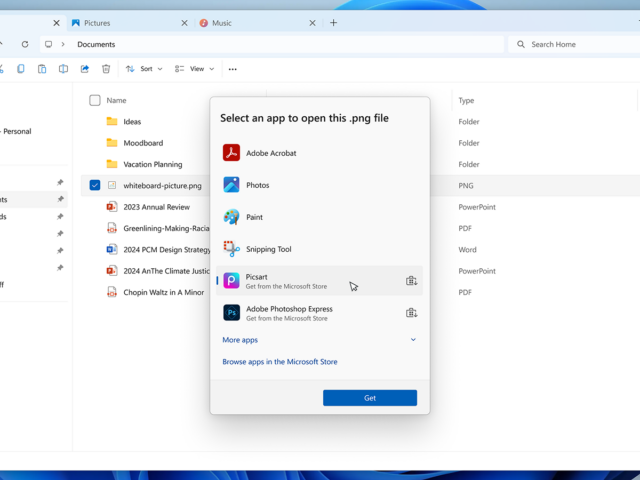This screenshot has height=480, width=640.
Task: Click the Refresh button
Action: 25,44
